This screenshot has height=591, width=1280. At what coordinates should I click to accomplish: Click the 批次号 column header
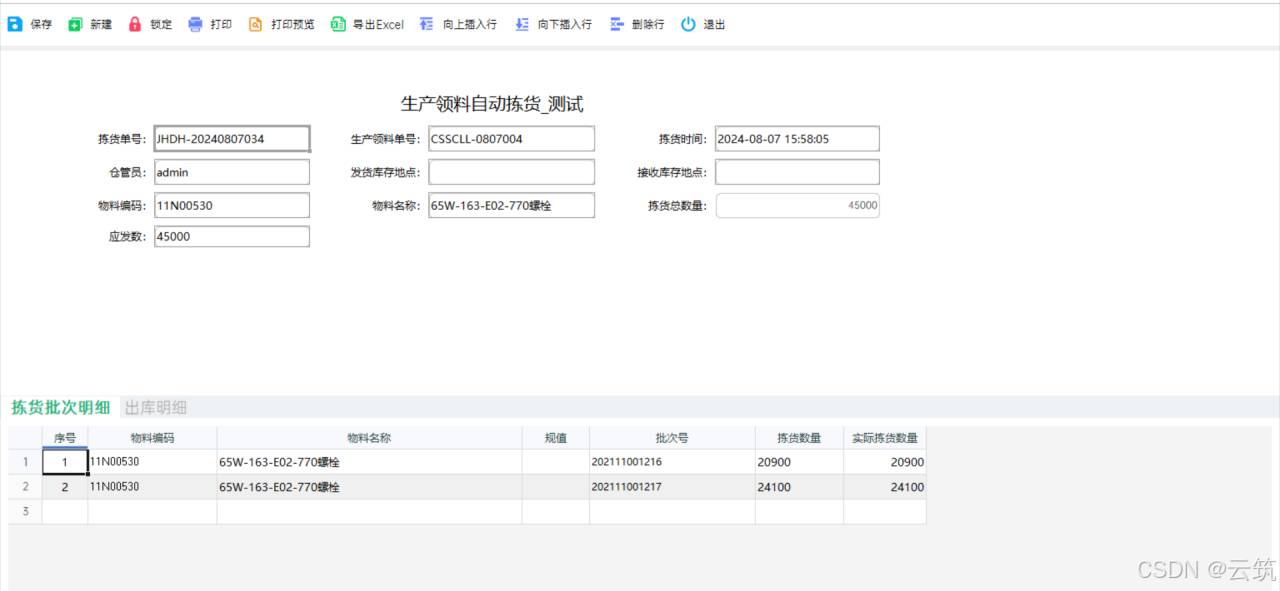click(x=672, y=438)
